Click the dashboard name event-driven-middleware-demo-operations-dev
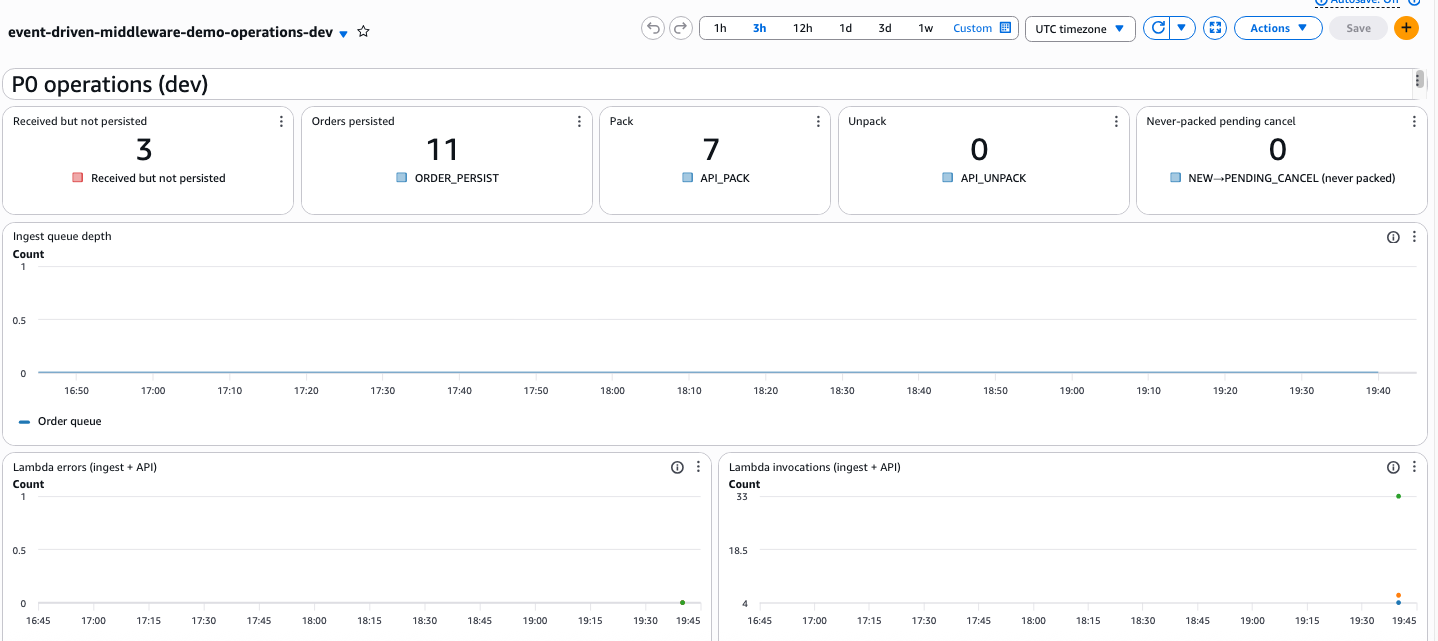The height and width of the screenshot is (641, 1438). pos(170,32)
